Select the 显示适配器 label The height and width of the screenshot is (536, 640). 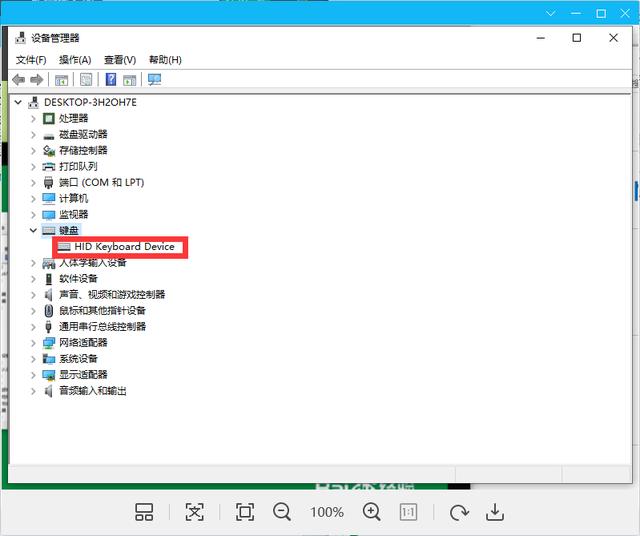(83, 375)
